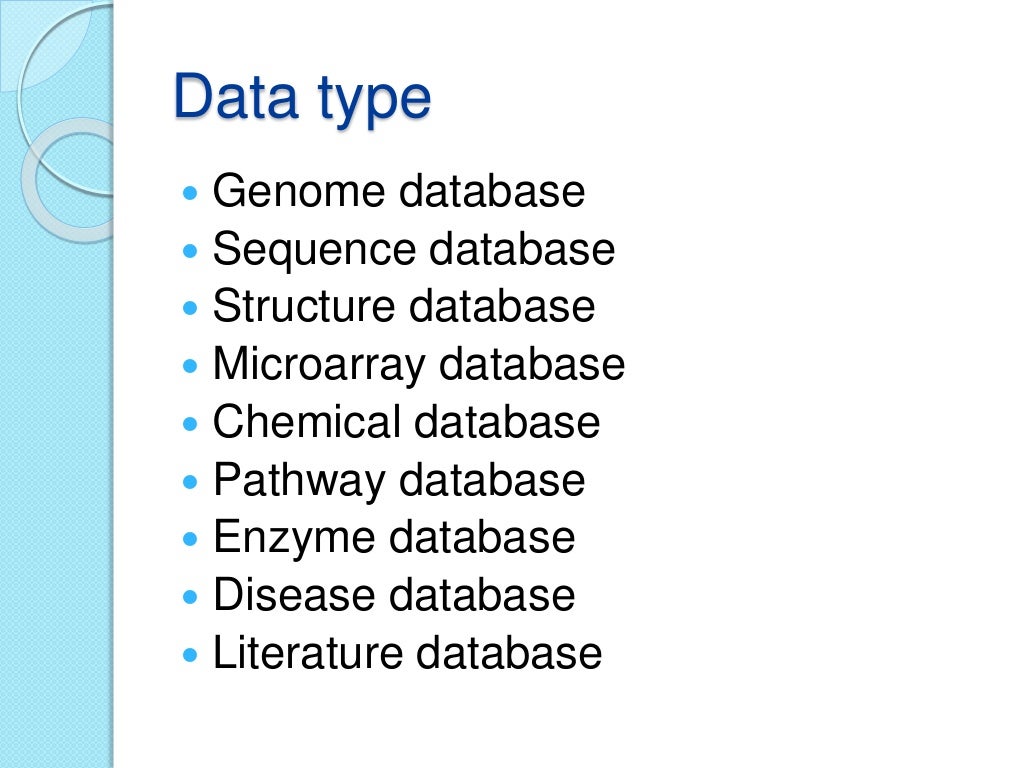Viewport: 1024px width, 768px height.
Task: Select the 'Chemical database' entry
Action: (406, 422)
